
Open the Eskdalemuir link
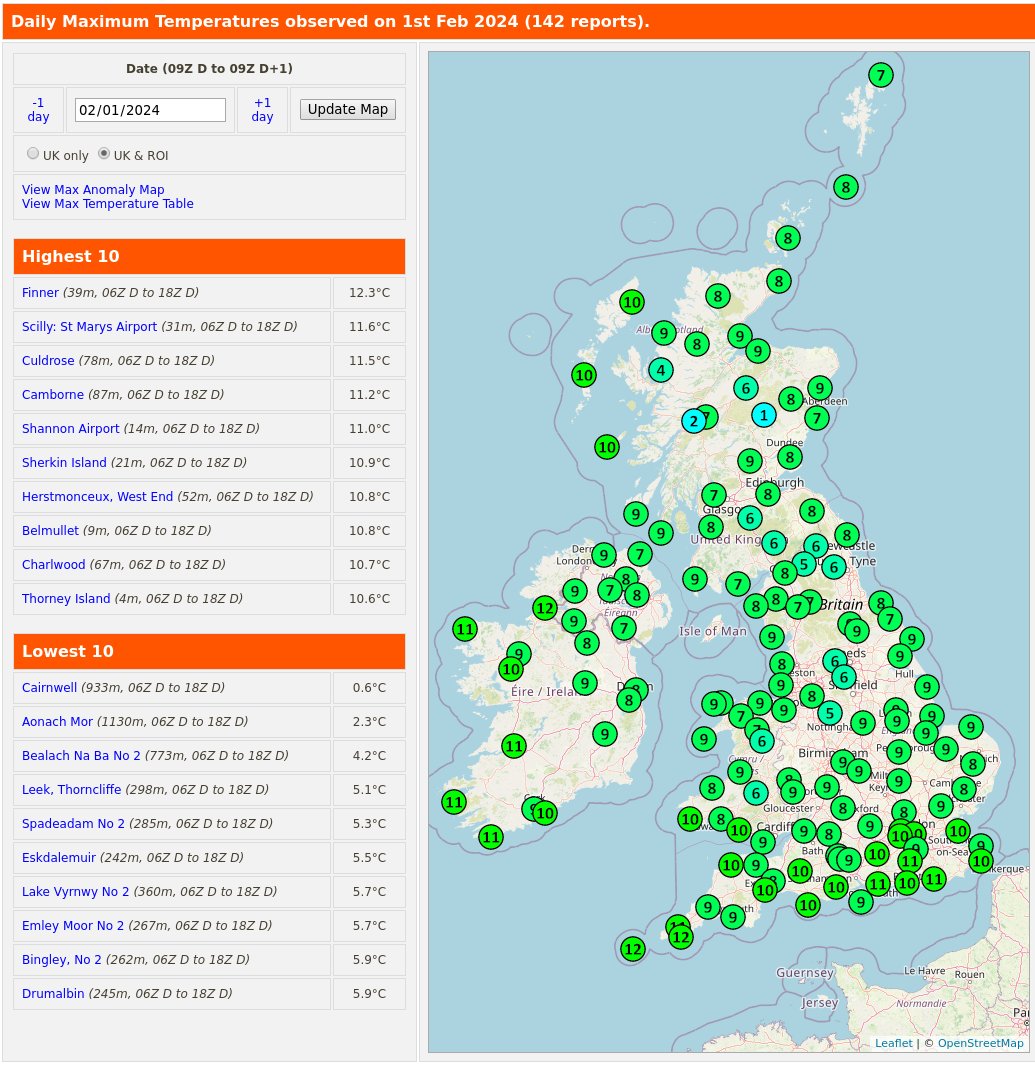click(x=58, y=857)
